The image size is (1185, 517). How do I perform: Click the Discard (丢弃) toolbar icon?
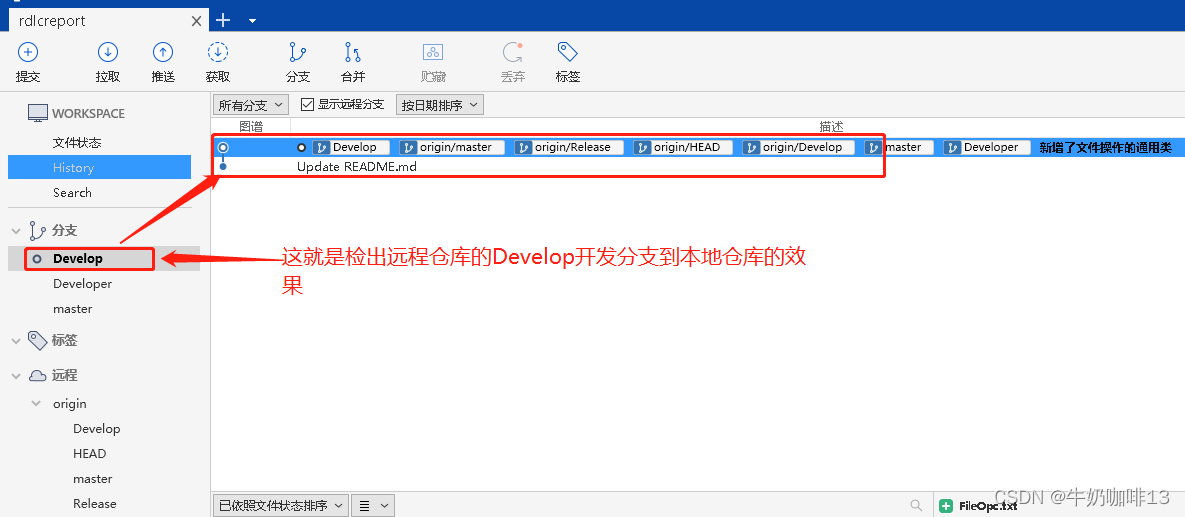pyautogui.click(x=513, y=52)
